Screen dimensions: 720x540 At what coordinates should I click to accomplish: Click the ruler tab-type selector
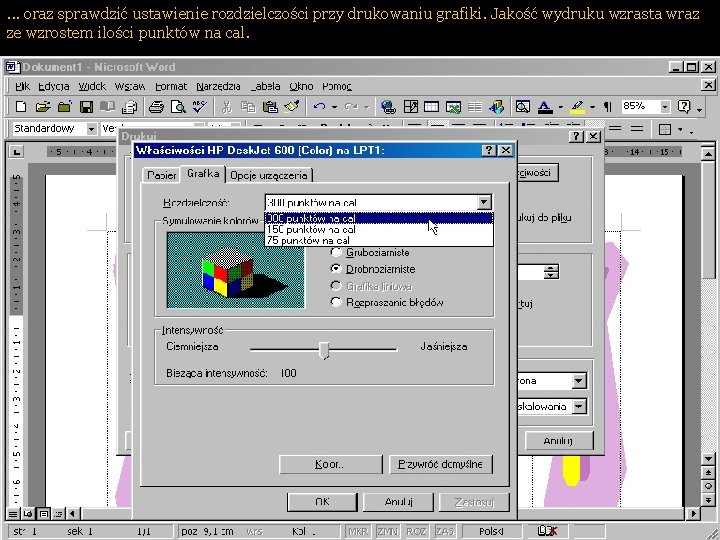pyautogui.click(x=17, y=151)
